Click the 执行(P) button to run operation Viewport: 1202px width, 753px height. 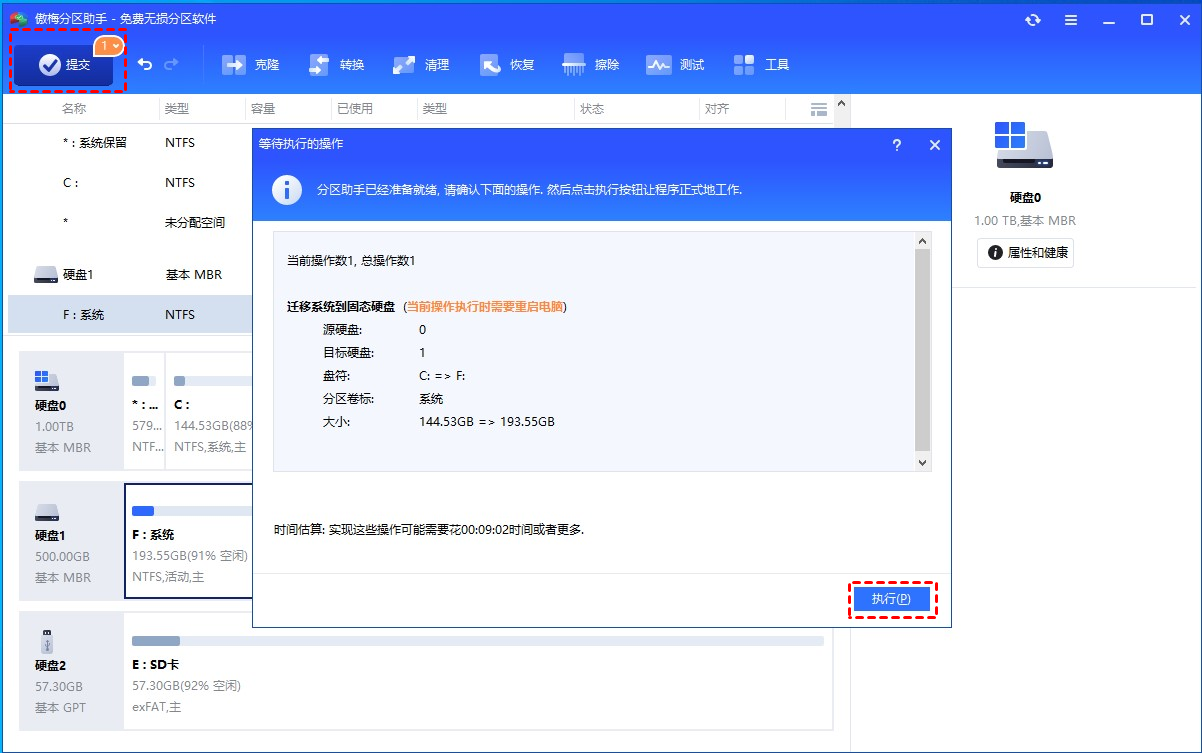(891, 599)
